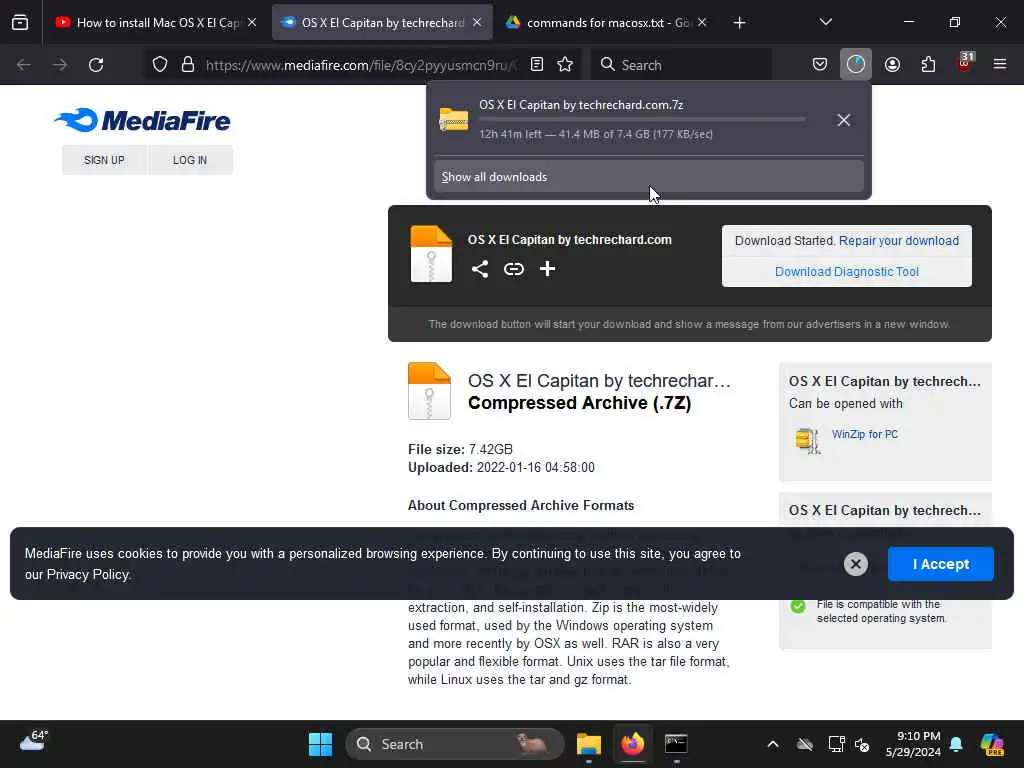Click Repair your download link
The height and width of the screenshot is (768, 1024).
(899, 240)
